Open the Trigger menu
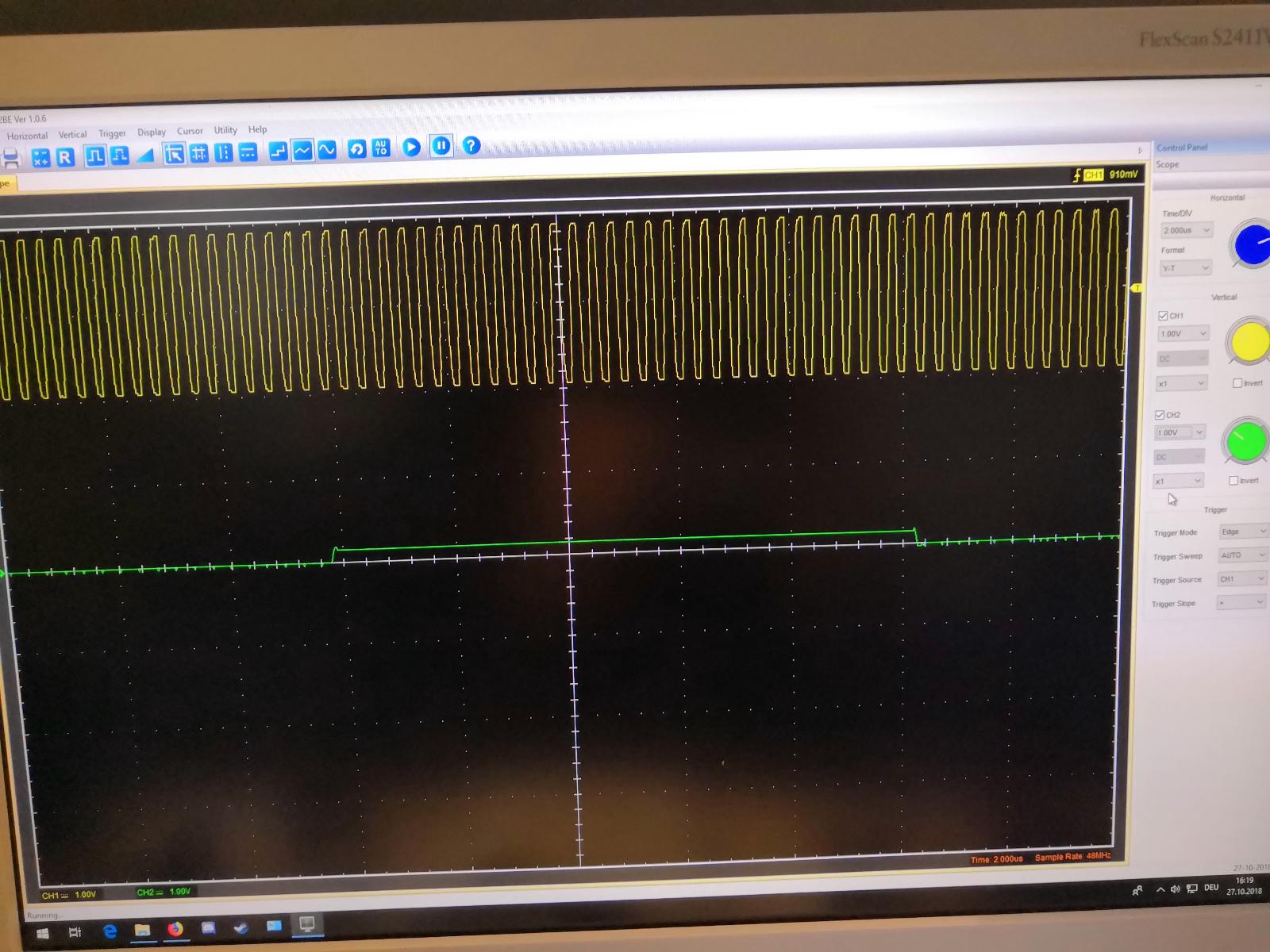 pos(112,133)
